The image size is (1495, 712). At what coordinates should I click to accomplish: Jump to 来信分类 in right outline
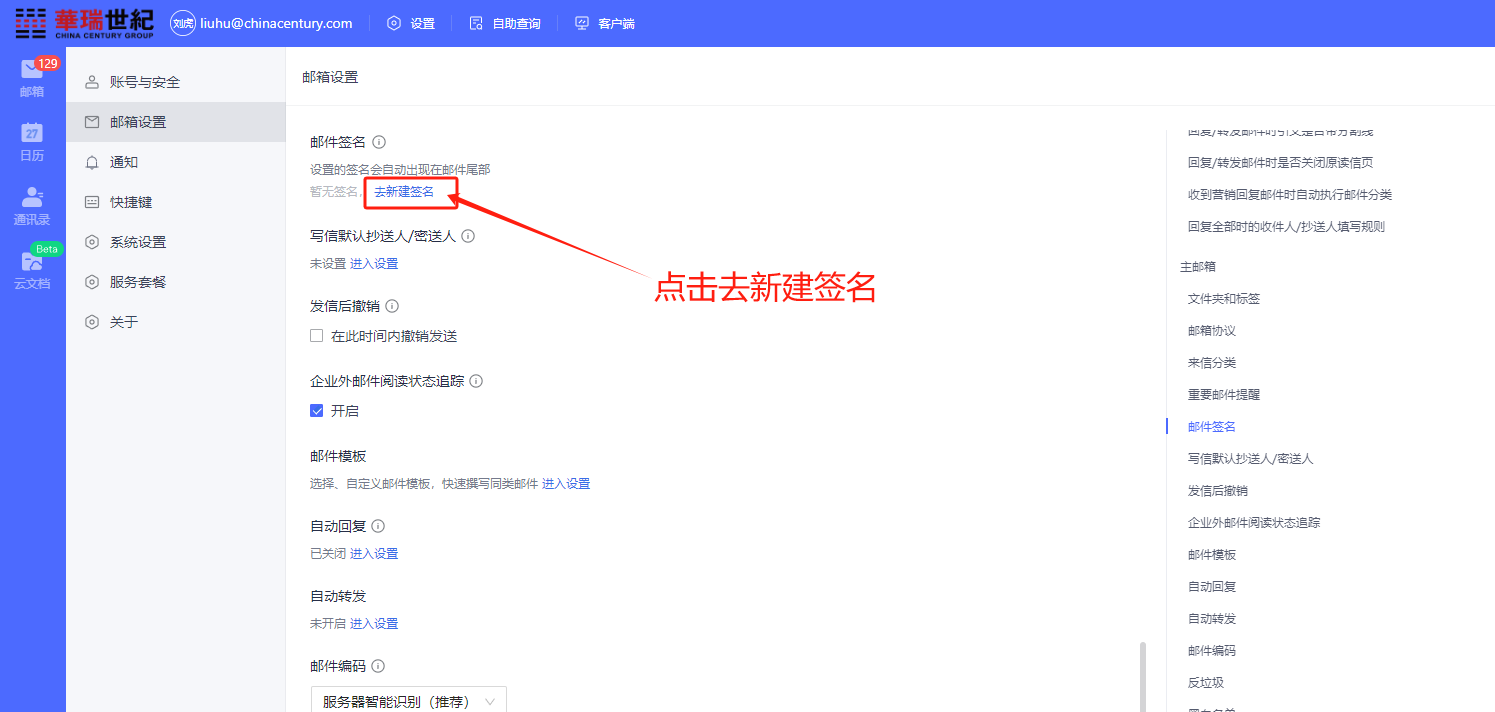1212,362
